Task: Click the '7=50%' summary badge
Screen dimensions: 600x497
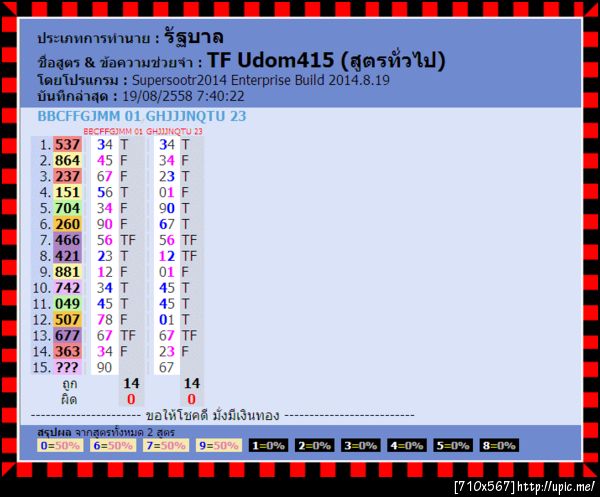Action: tap(166, 445)
